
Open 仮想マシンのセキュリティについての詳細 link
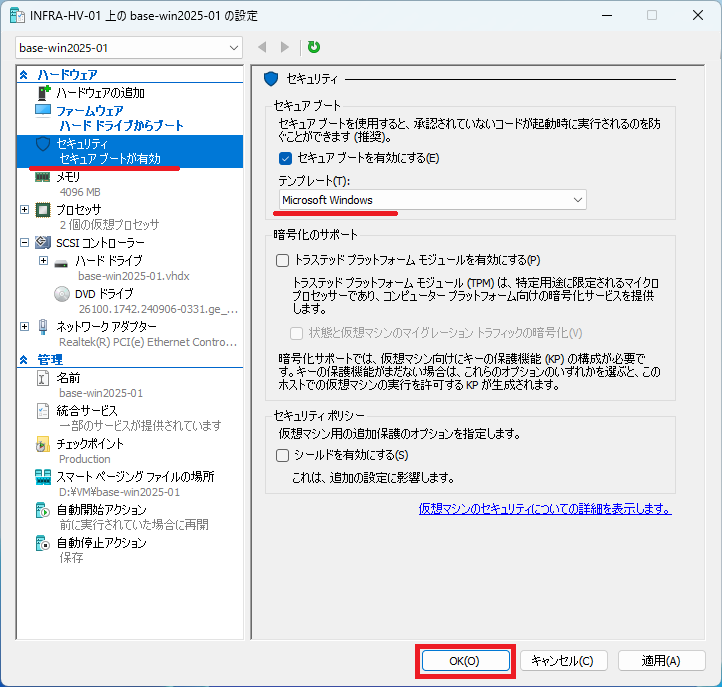point(545,509)
